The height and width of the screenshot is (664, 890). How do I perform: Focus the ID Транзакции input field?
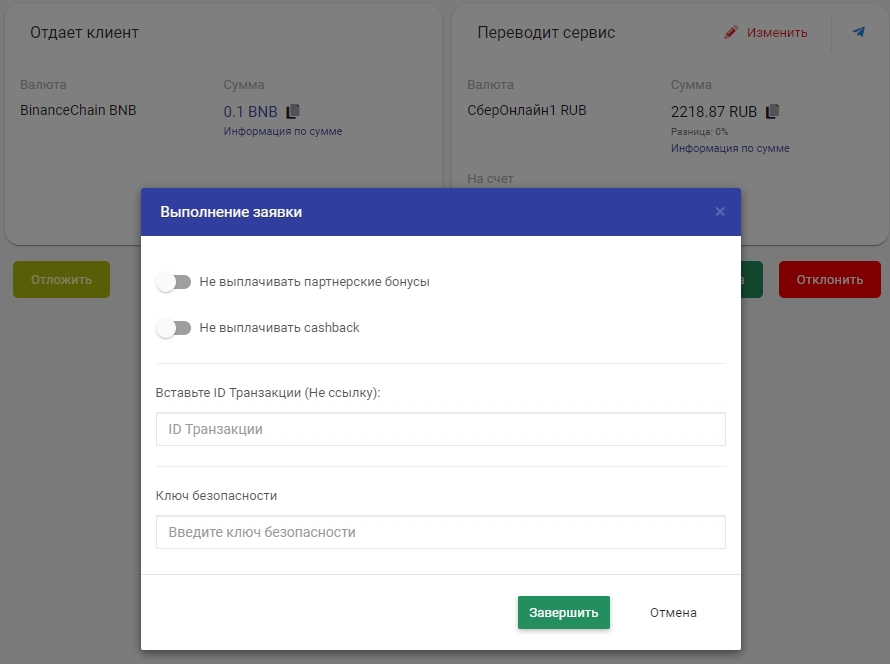pyautogui.click(x=440, y=429)
